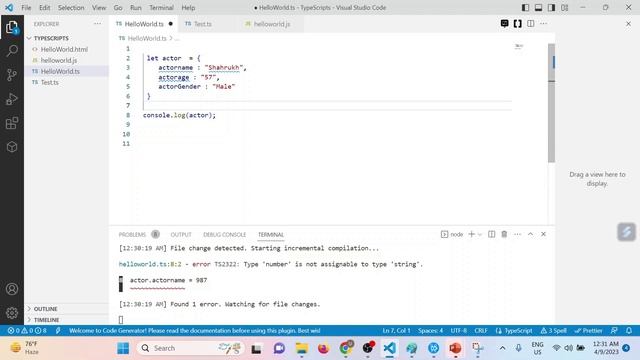
Task: Click errors and warnings status indicator
Action: click(x=27, y=331)
